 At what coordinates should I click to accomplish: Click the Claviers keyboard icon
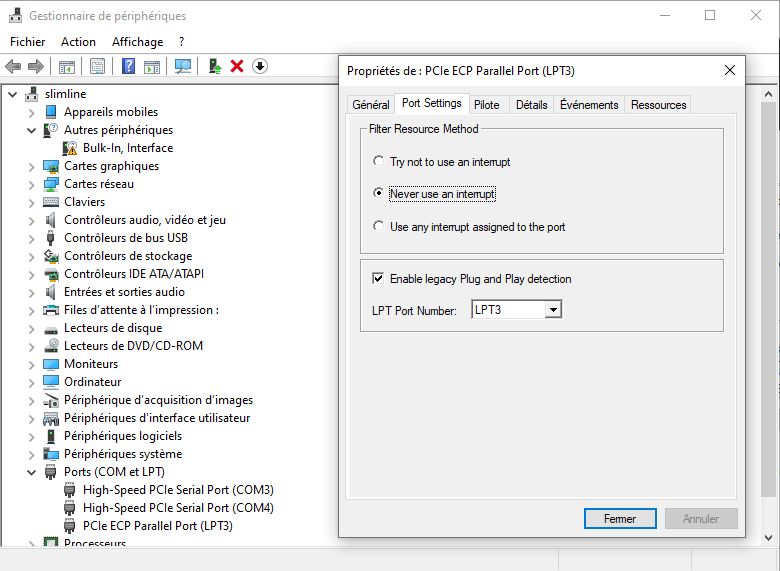(51, 202)
